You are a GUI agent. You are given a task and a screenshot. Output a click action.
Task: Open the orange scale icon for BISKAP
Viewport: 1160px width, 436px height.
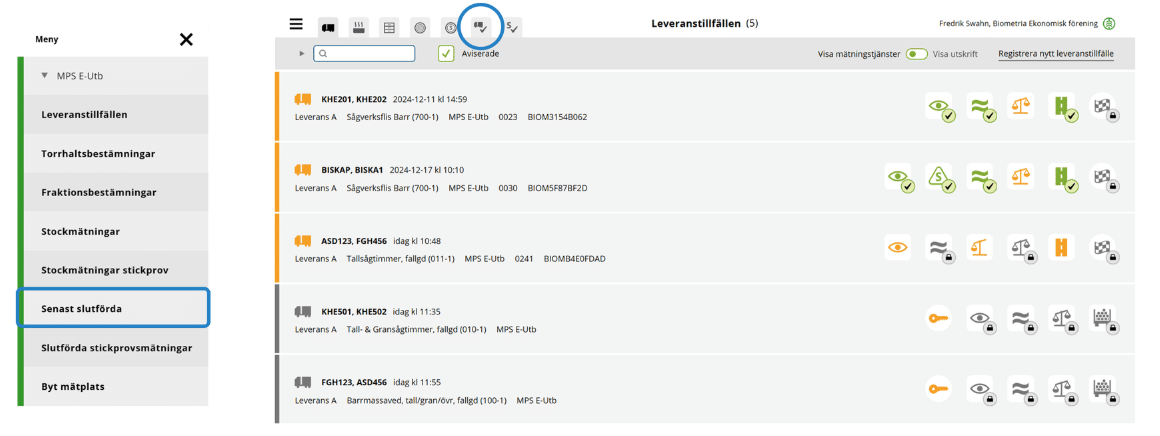(x=1021, y=178)
